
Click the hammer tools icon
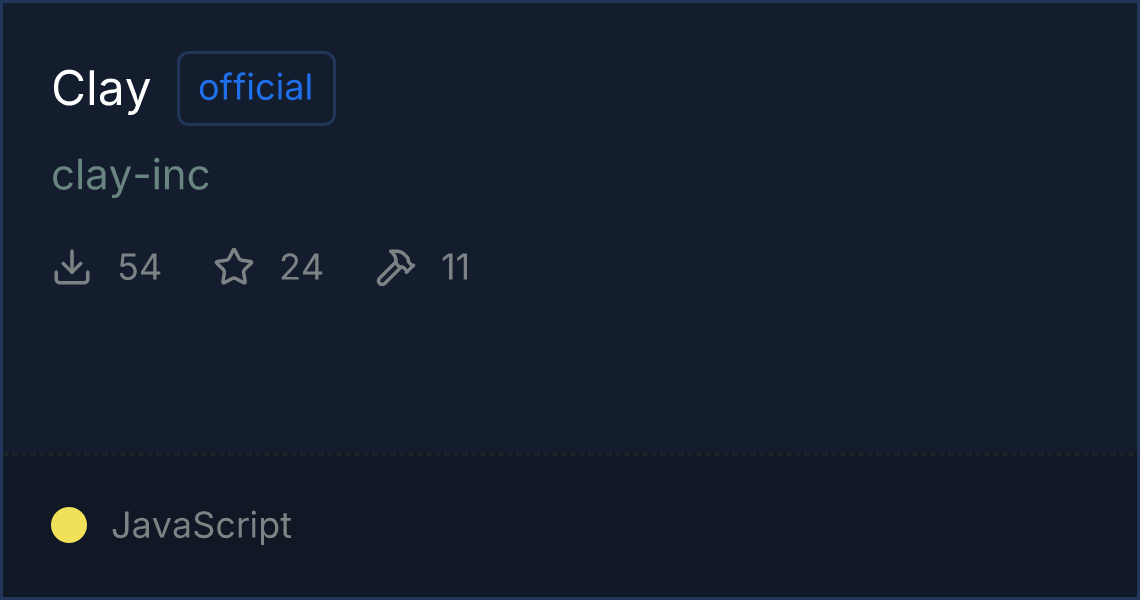(395, 268)
